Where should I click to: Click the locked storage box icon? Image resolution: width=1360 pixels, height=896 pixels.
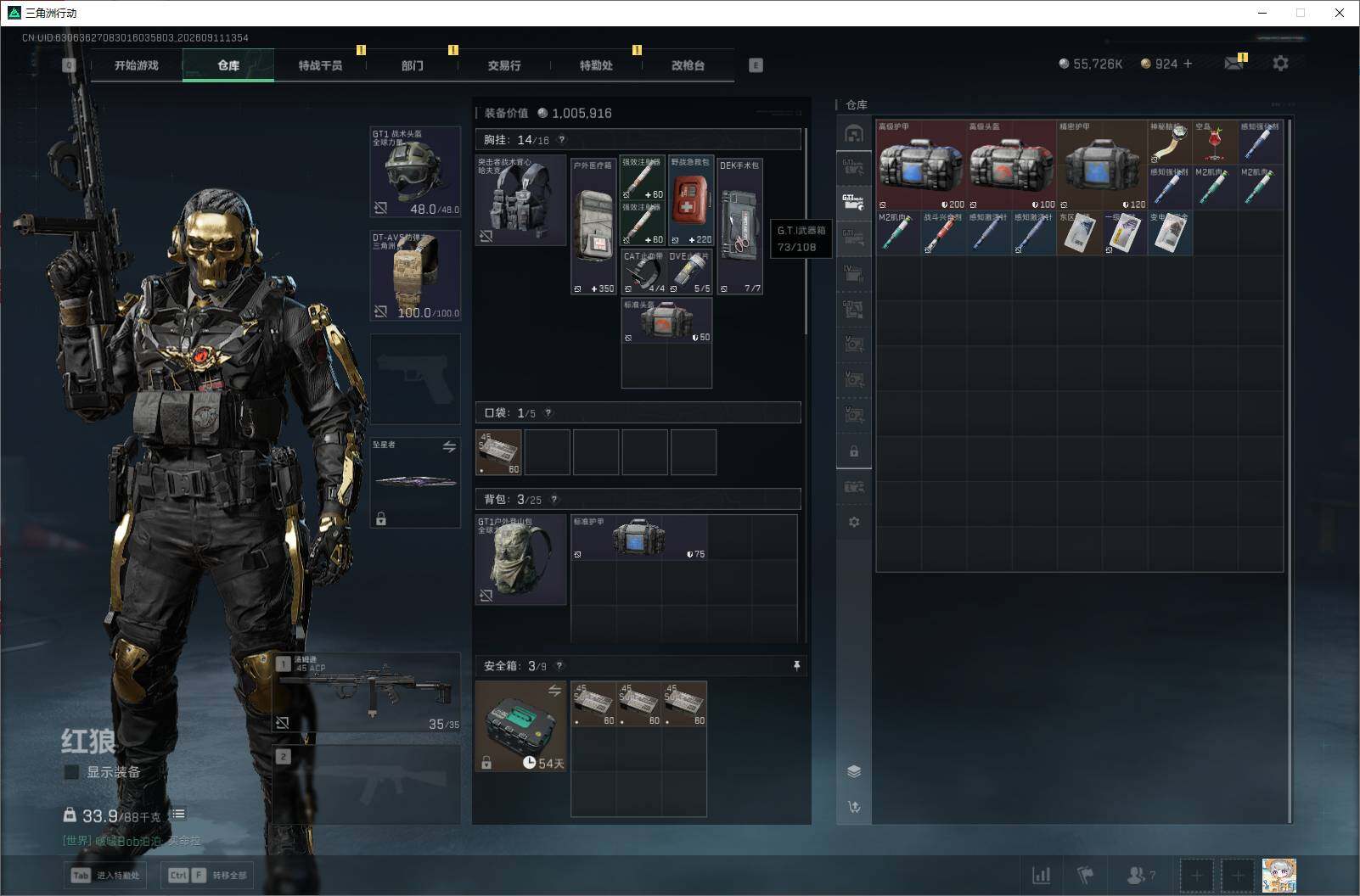point(854,451)
